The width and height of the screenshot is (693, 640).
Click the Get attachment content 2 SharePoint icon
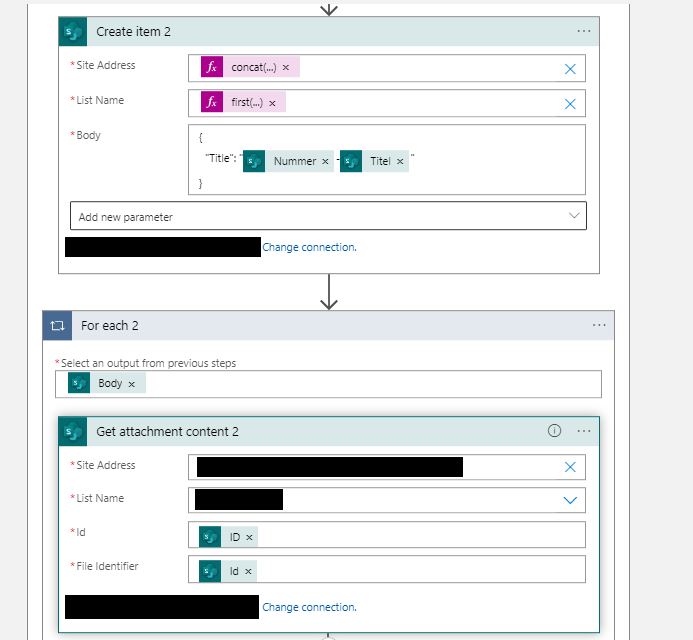73,431
